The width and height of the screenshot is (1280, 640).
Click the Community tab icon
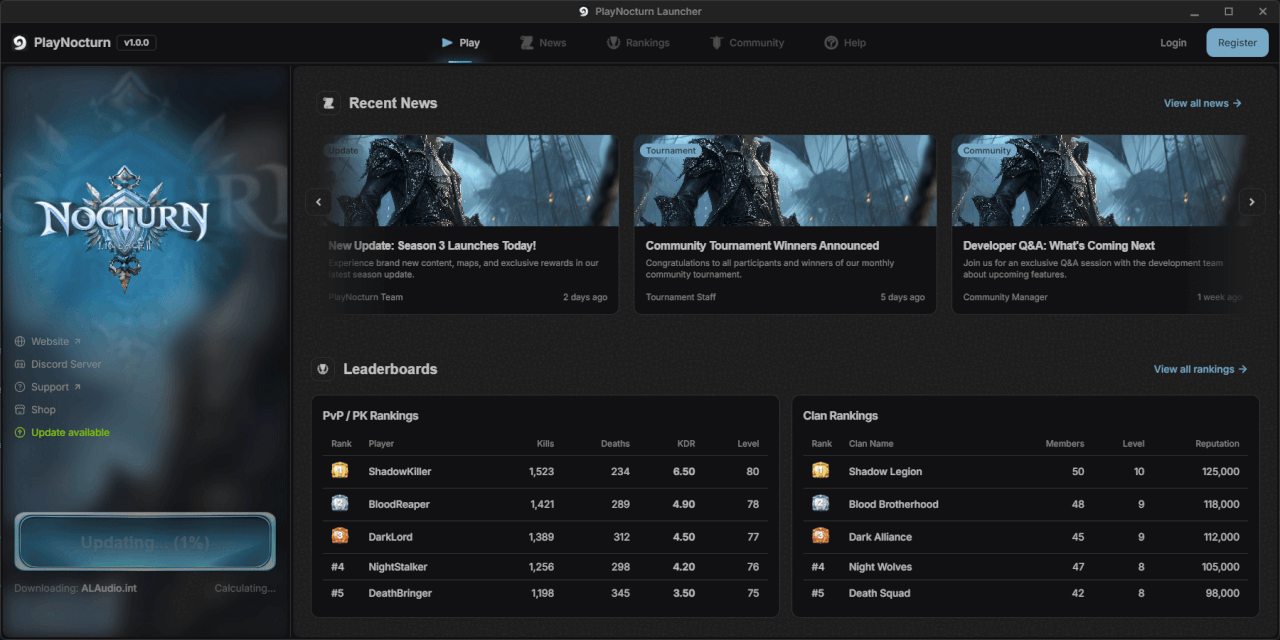pyautogui.click(x=716, y=43)
